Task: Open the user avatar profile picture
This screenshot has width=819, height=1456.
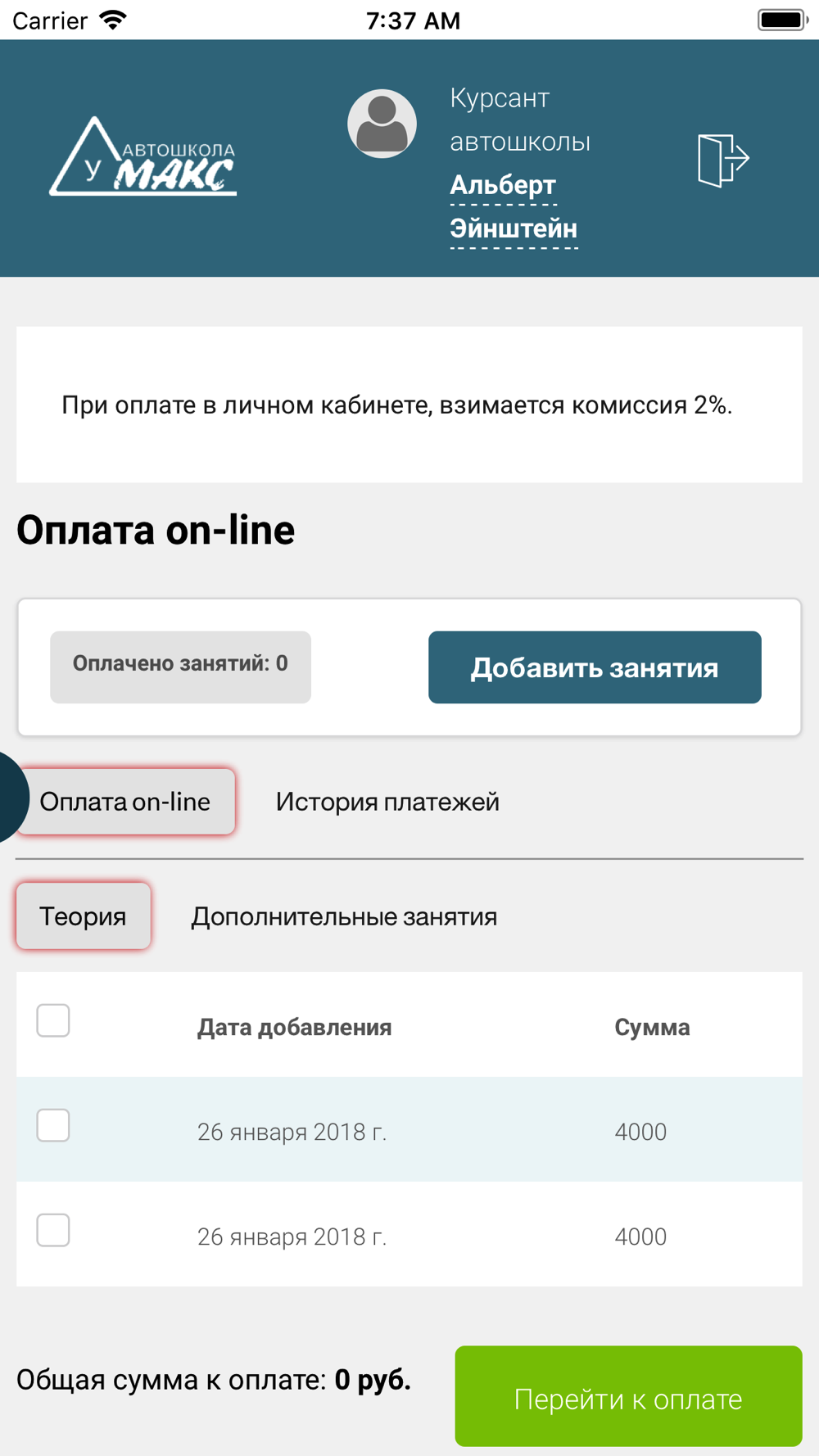Action: point(382,124)
